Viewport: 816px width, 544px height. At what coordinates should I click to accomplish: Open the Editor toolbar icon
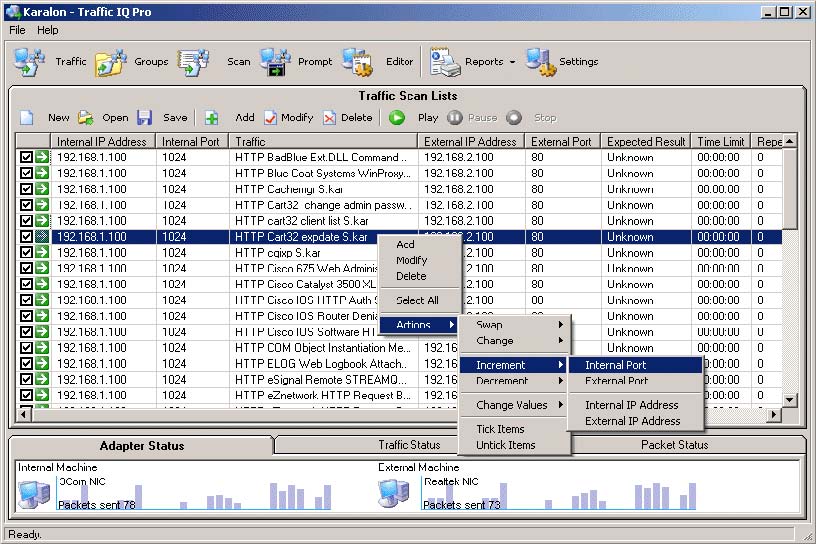(x=358, y=62)
